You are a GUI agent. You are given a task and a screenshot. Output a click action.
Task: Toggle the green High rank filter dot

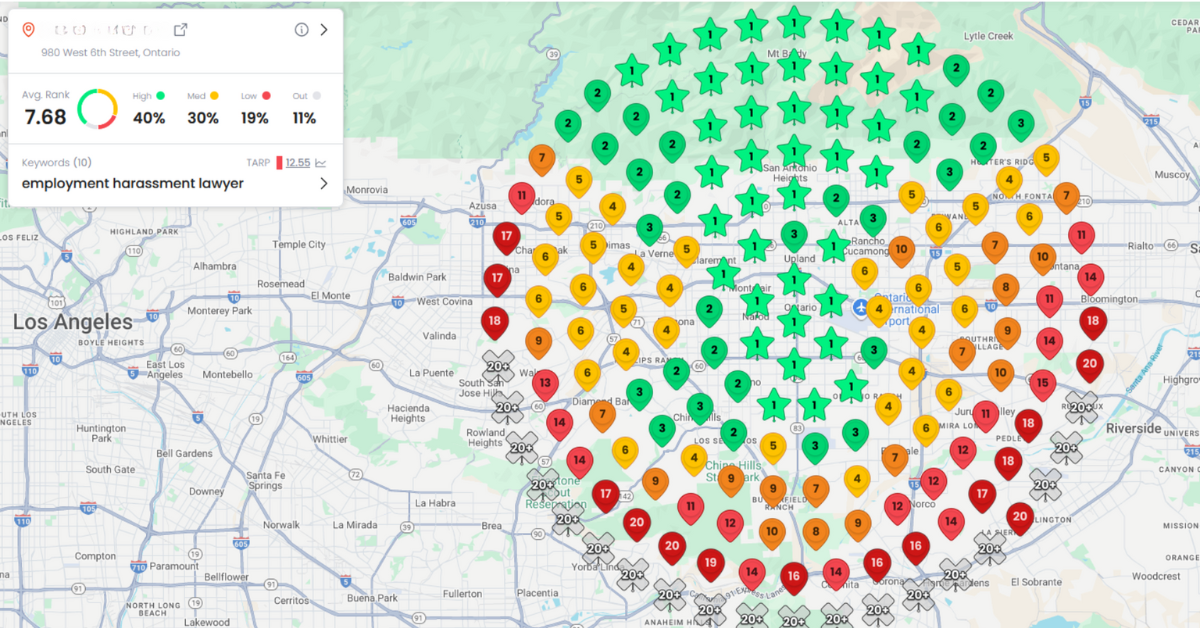(x=160, y=96)
